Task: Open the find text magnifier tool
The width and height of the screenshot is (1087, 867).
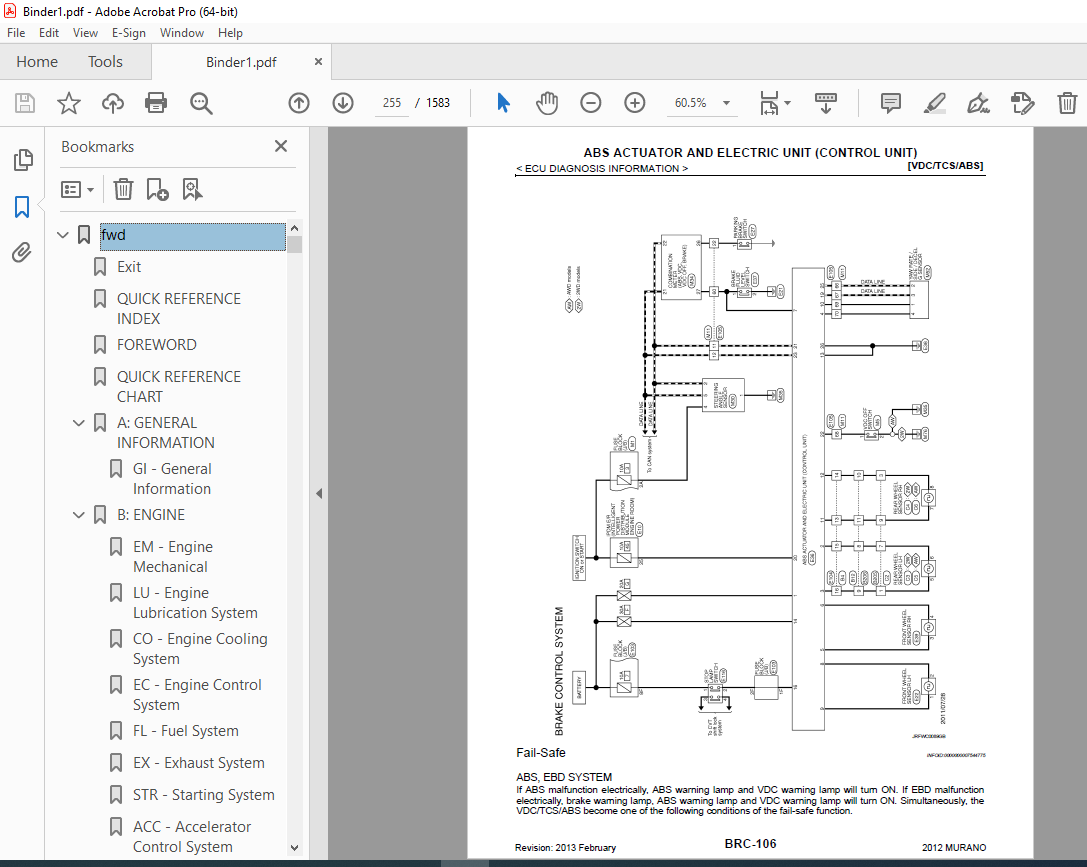Action: click(x=201, y=103)
